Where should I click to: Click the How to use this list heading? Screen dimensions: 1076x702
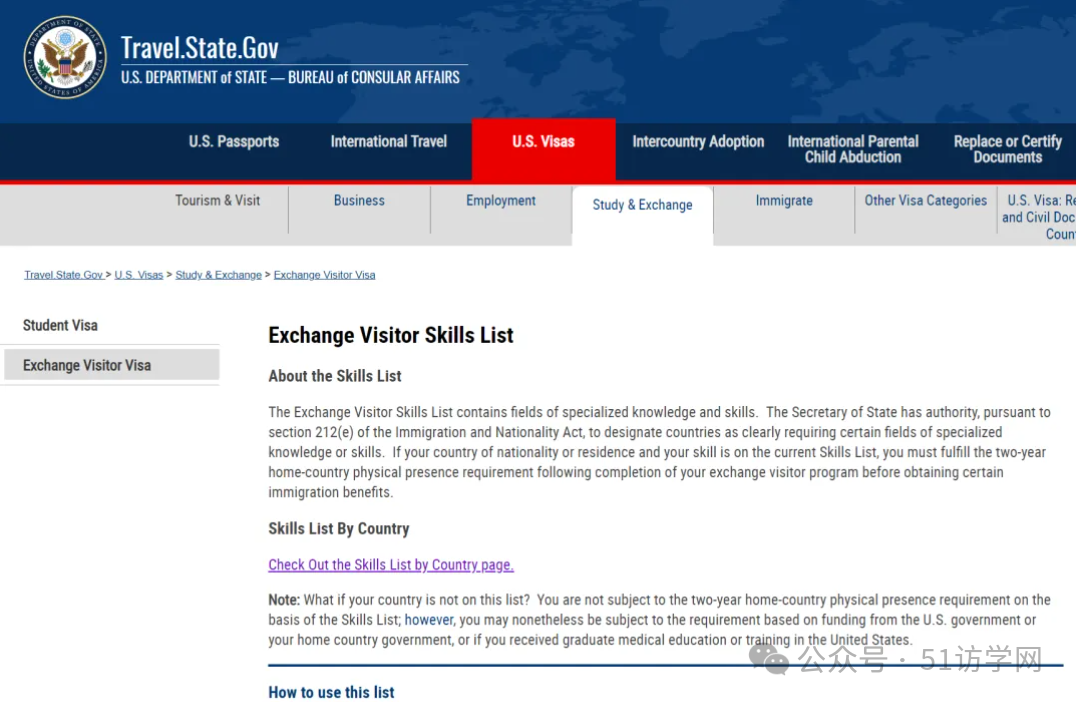coord(331,692)
